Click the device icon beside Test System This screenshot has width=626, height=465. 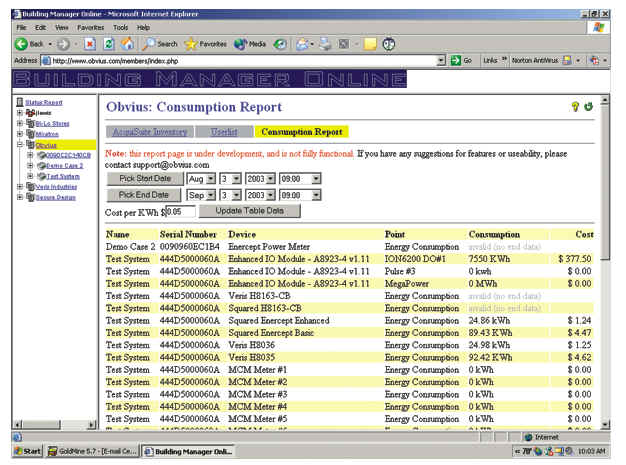41,176
